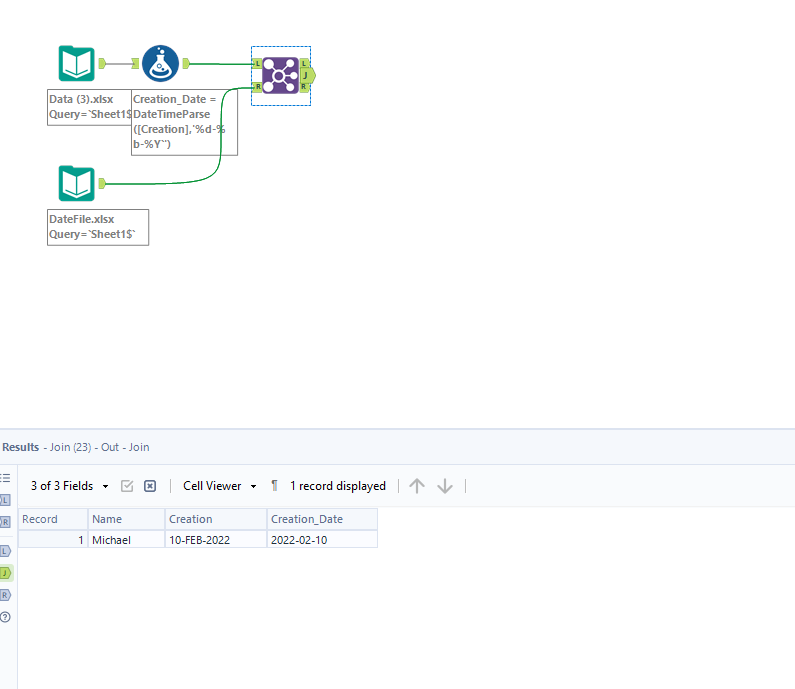Select the DateFile.xlsx Input Data tool
This screenshot has height=689, width=795.
(x=77, y=183)
